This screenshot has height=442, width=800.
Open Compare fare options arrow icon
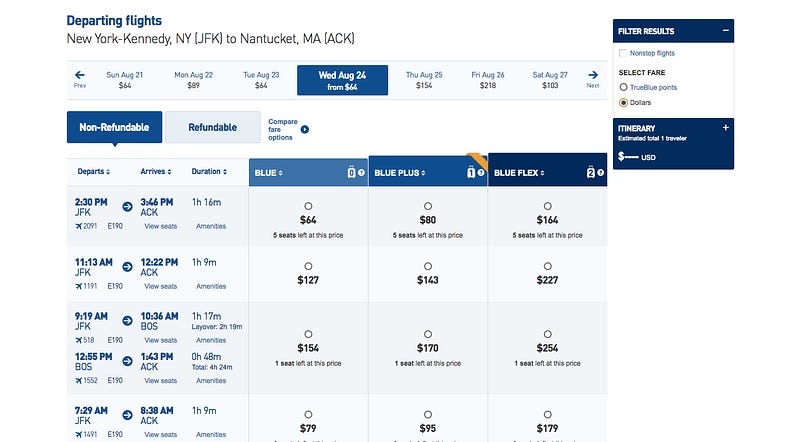(x=305, y=129)
